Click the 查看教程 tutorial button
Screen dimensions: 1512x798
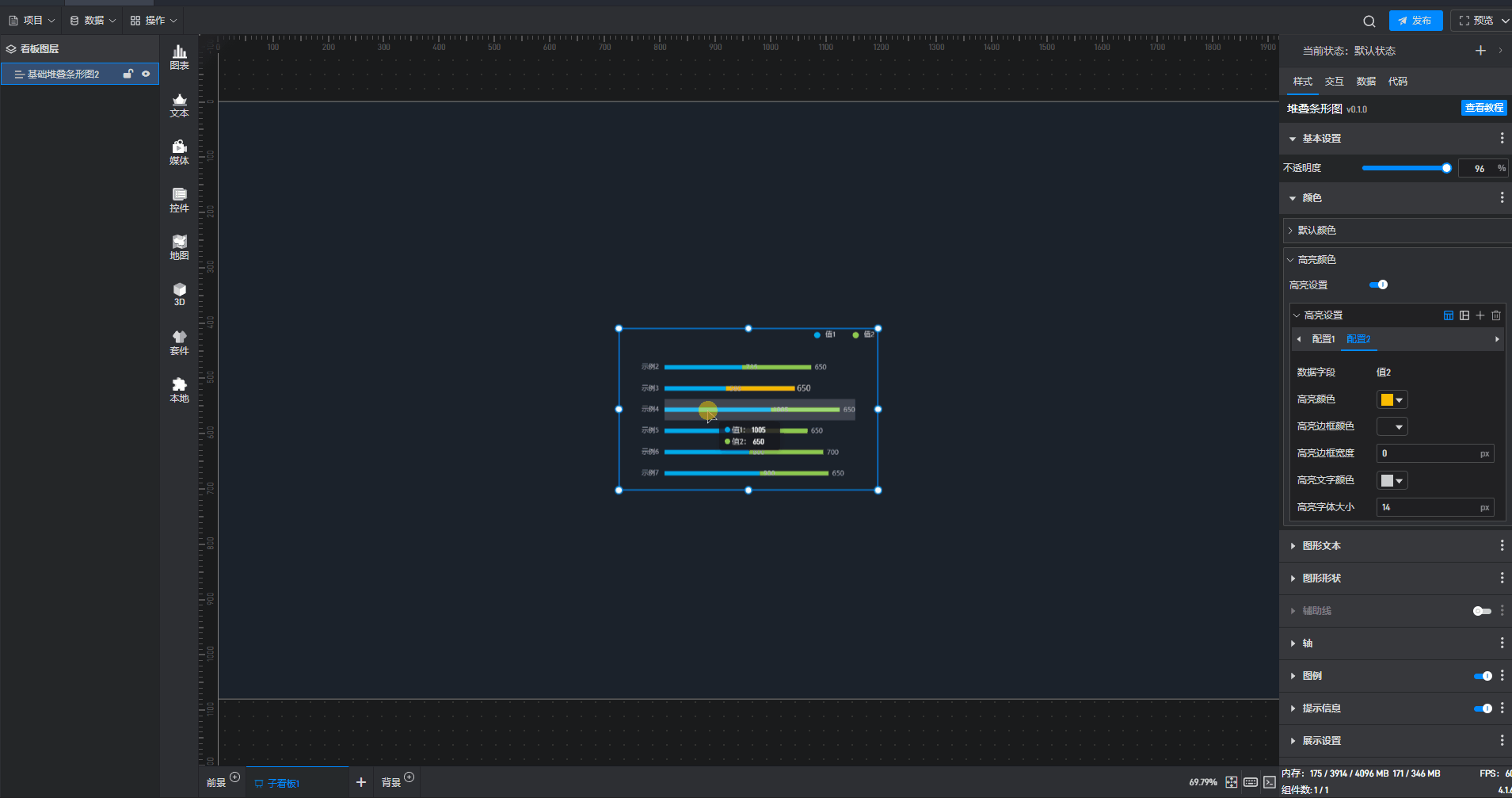coord(1483,108)
